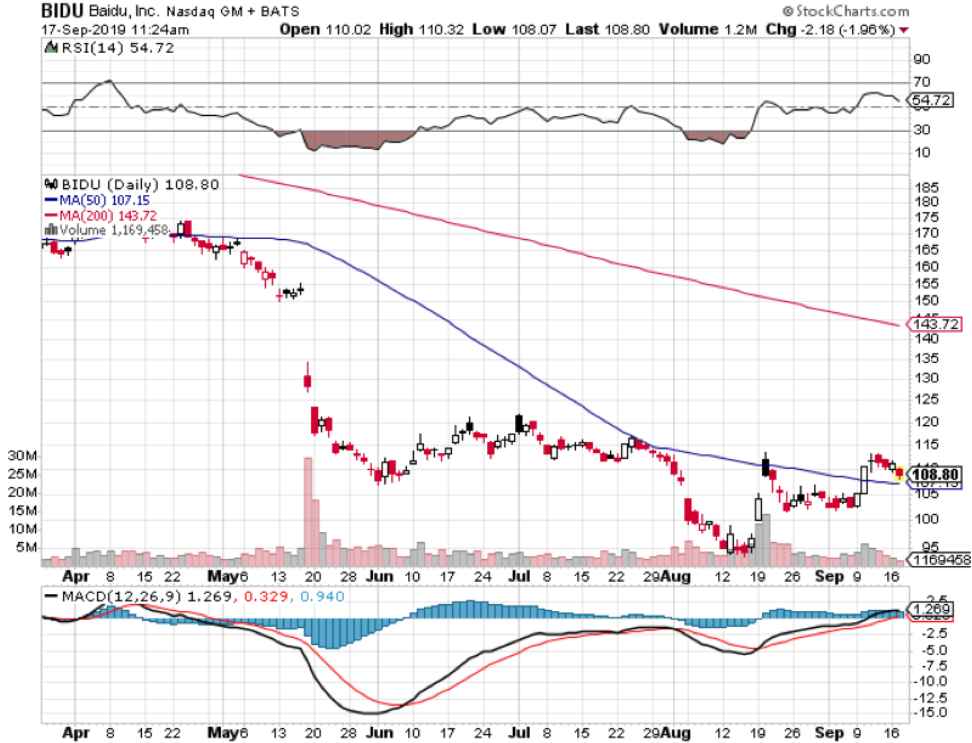Click the '17-Sep-2019 11:24am' timestamp
Screen dimensions: 972x743
pyautogui.click(x=115, y=30)
